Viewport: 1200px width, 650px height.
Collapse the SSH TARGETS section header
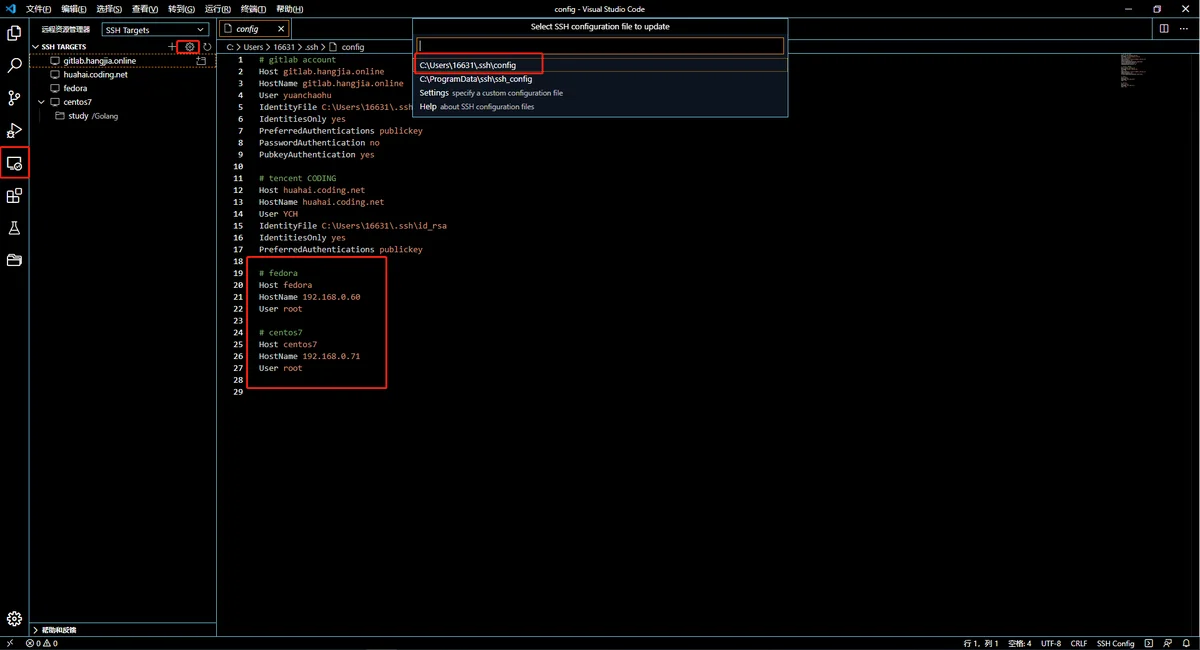(36, 47)
